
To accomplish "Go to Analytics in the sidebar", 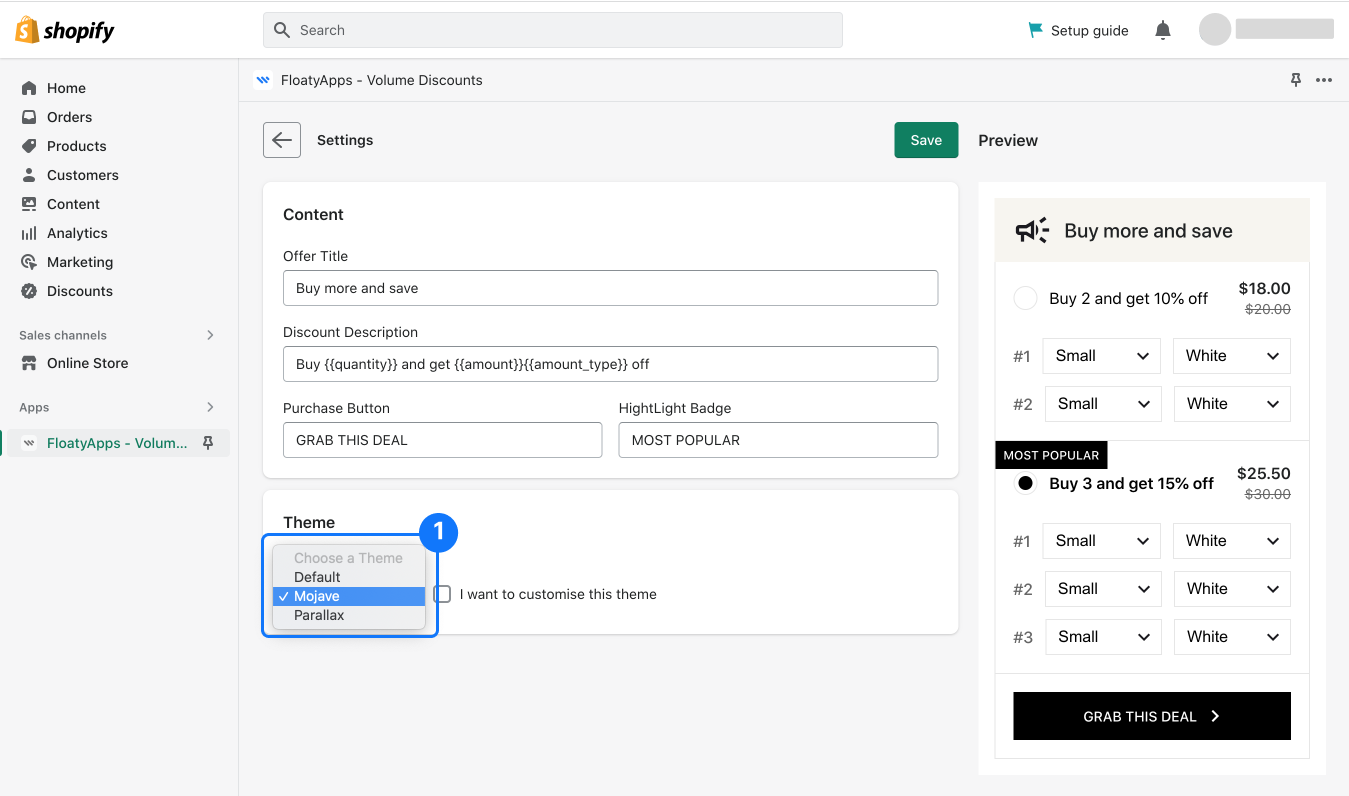I will point(77,233).
